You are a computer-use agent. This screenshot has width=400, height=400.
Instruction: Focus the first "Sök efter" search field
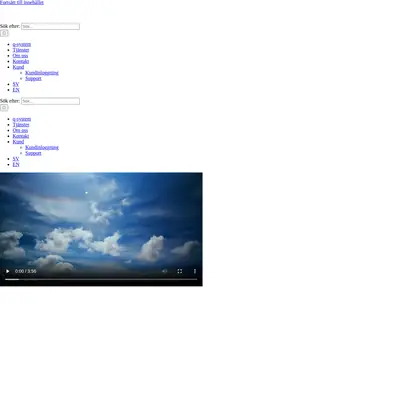[x=50, y=26]
